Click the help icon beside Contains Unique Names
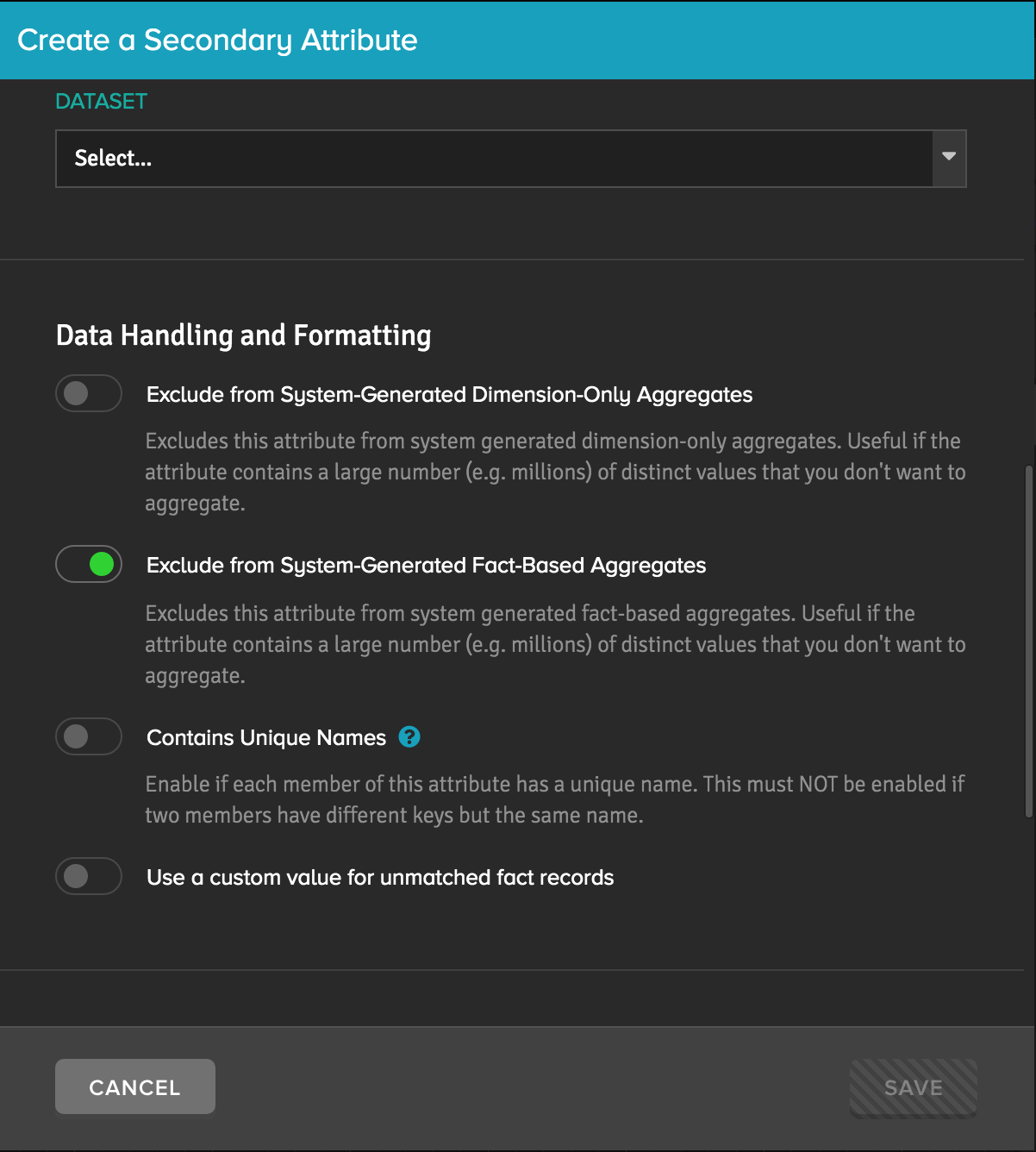This screenshot has width=1036, height=1152. click(x=409, y=737)
